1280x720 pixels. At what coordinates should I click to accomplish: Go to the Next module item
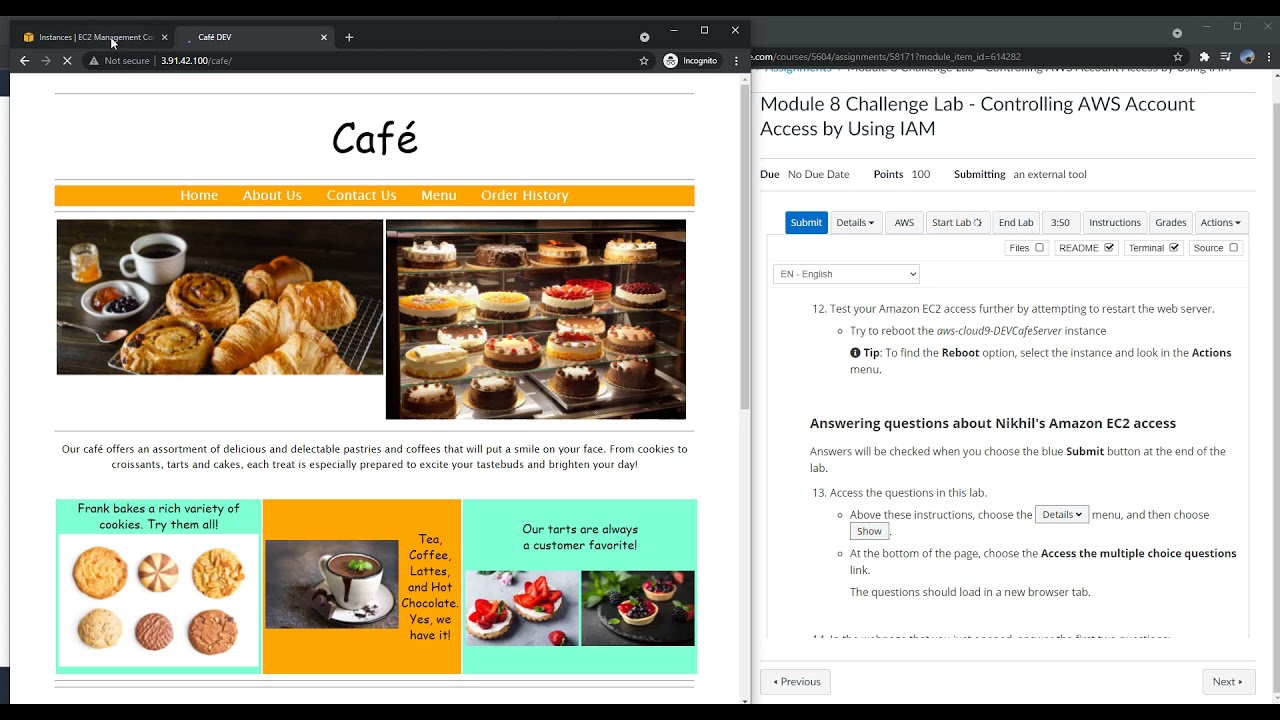pyautogui.click(x=1228, y=682)
